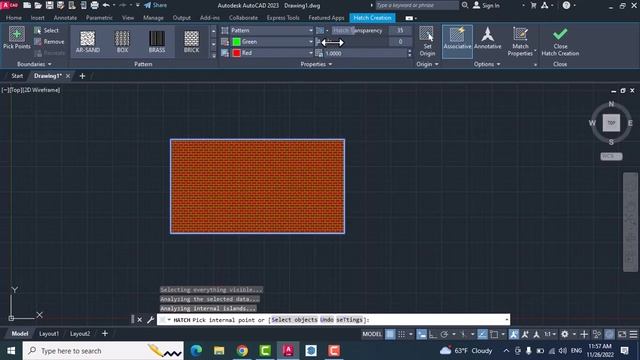Switch to the Layout2 tab
This screenshot has height=360, width=640.
(x=80, y=333)
